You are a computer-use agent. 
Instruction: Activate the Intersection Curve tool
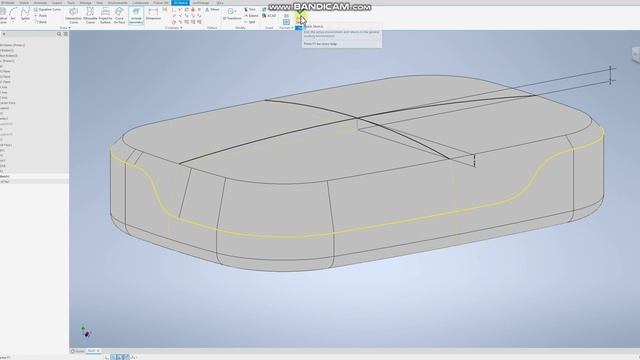coord(73,16)
